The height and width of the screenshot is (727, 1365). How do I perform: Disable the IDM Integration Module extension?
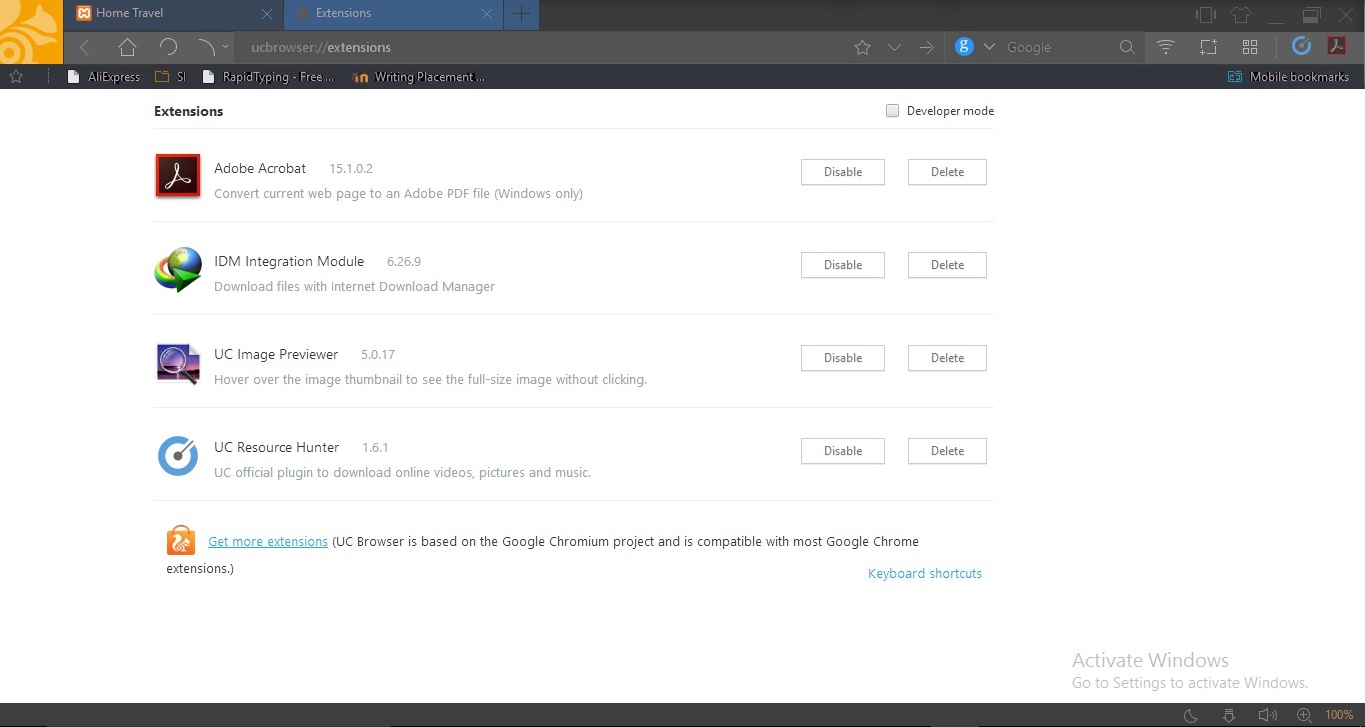tap(842, 265)
